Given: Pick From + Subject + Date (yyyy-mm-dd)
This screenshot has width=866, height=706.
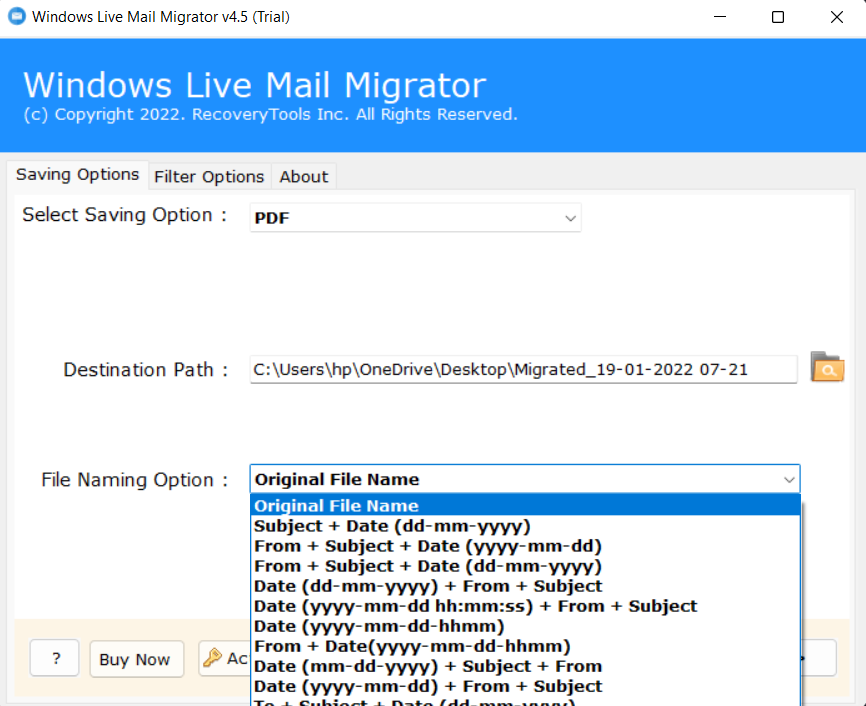Looking at the screenshot, I should [525, 546].
